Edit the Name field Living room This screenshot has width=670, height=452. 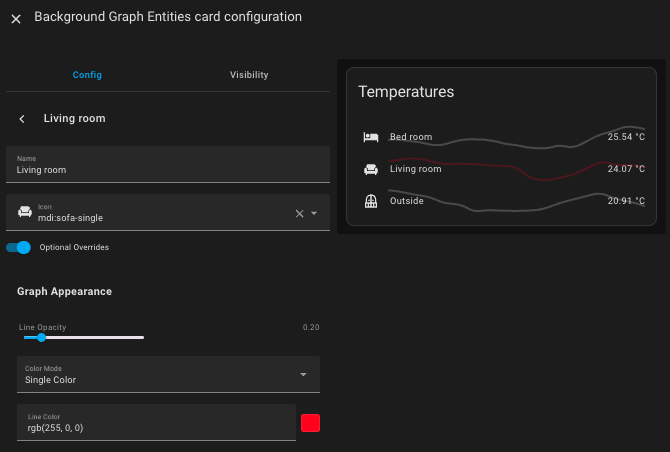pos(168,164)
